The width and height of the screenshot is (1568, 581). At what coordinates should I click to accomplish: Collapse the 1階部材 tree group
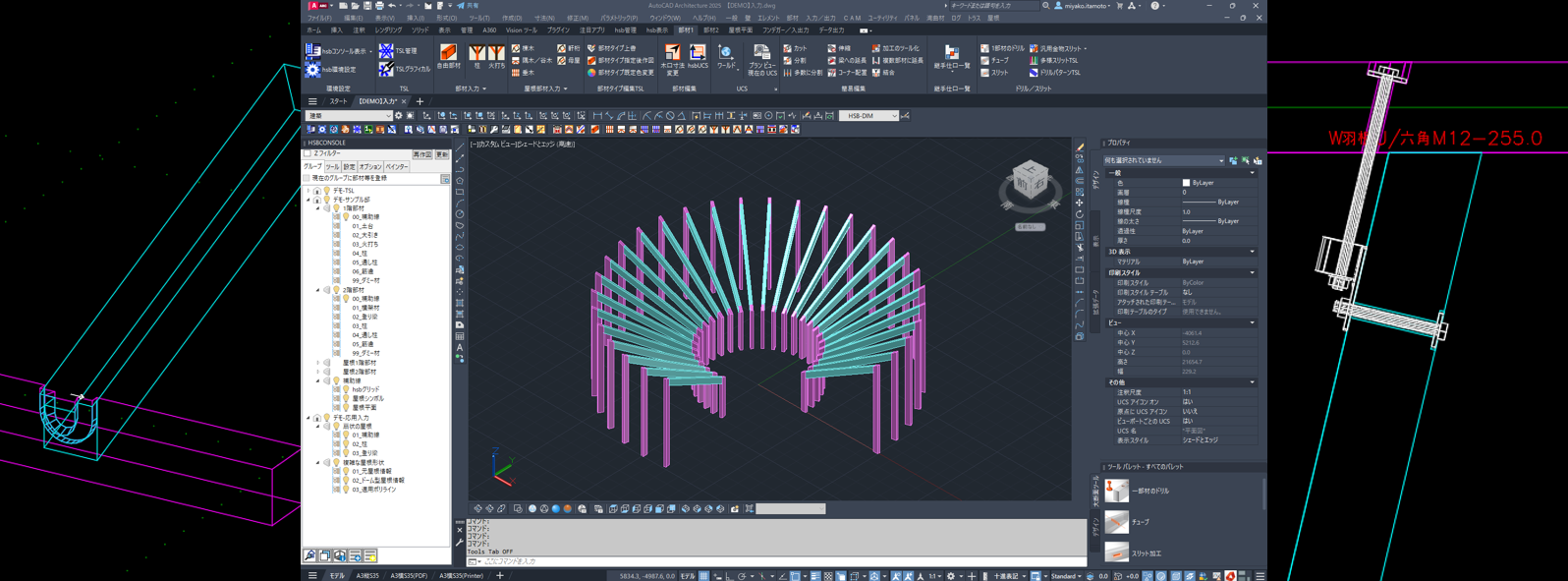[317, 208]
